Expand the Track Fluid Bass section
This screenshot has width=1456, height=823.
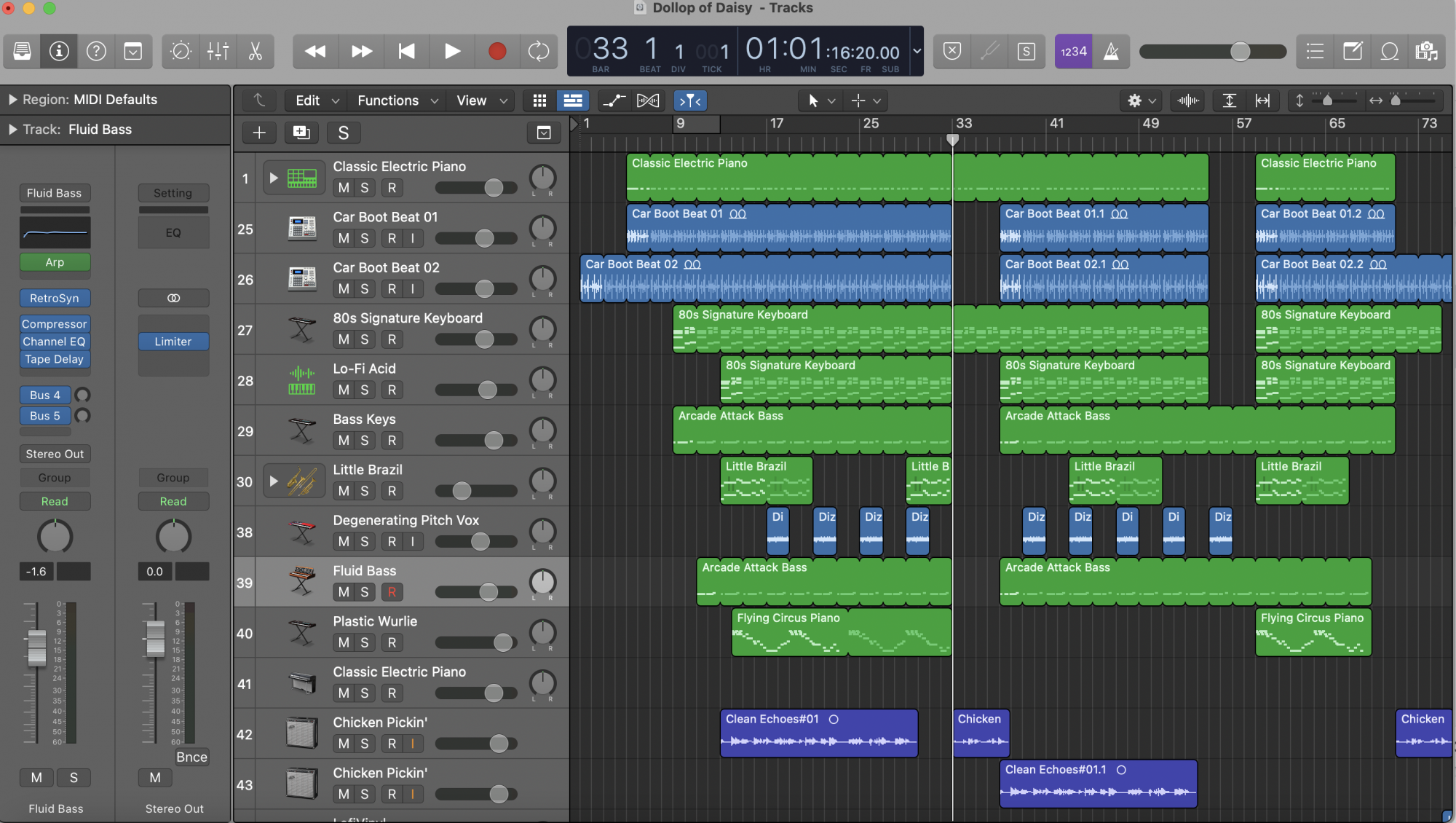coord(12,130)
